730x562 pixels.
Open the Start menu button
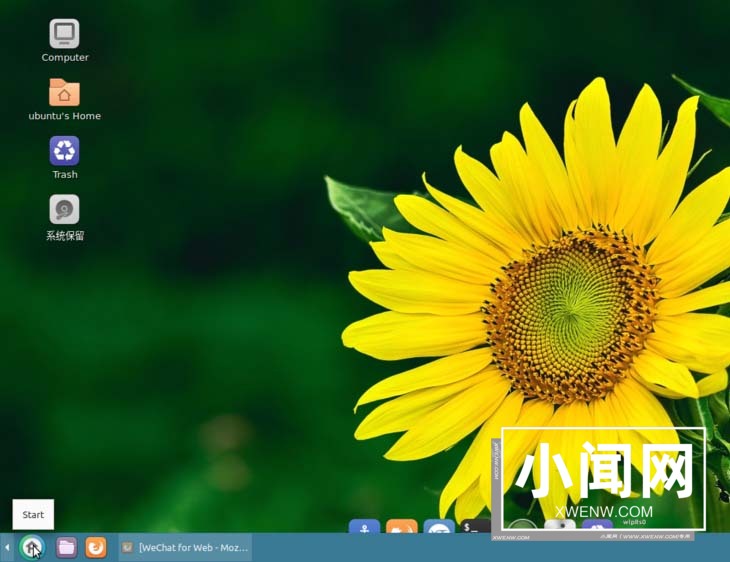pyautogui.click(x=32, y=547)
